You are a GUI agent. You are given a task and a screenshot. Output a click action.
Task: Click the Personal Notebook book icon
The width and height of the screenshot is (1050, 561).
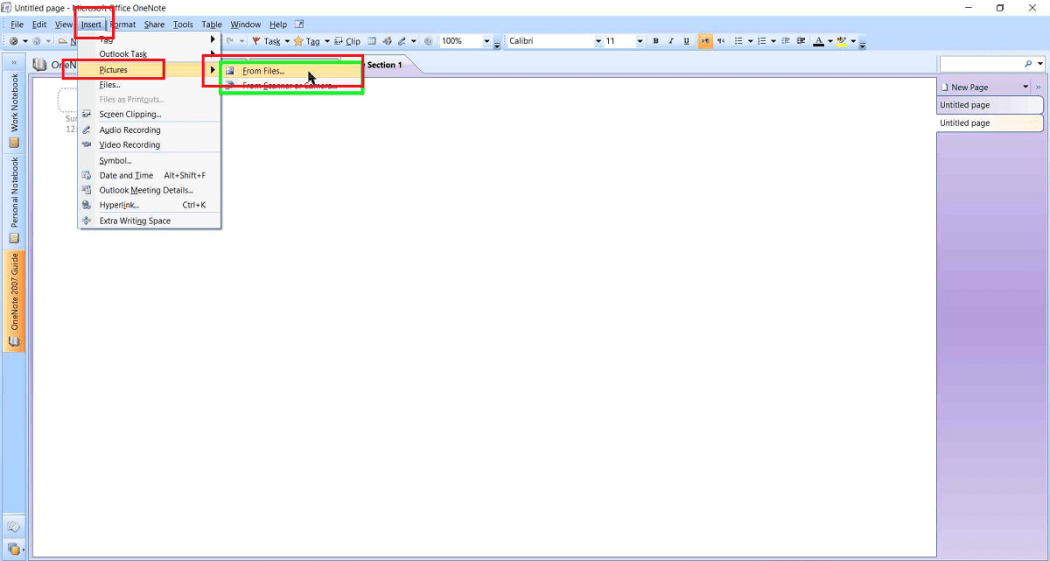14,238
